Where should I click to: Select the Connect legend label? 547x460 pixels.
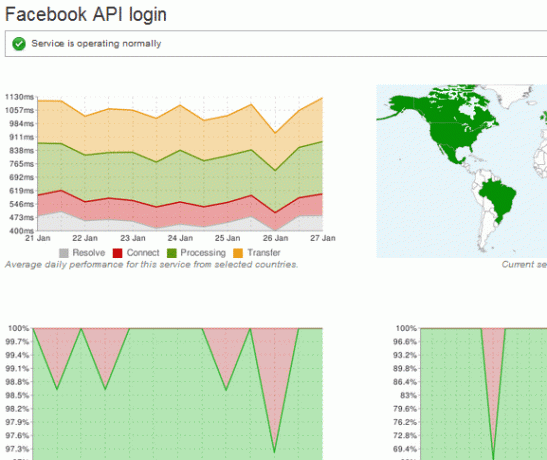[143, 252]
